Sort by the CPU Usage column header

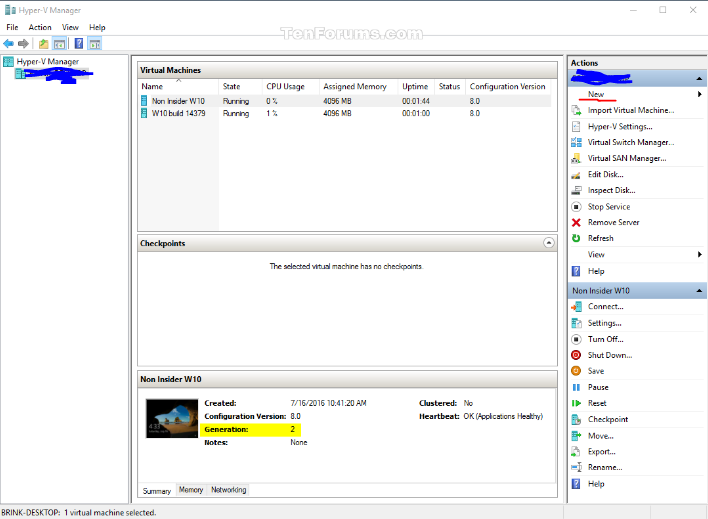(x=290, y=87)
